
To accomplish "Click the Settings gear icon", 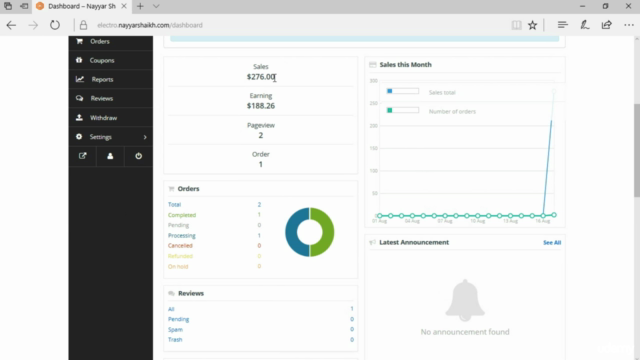I will click(x=79, y=137).
